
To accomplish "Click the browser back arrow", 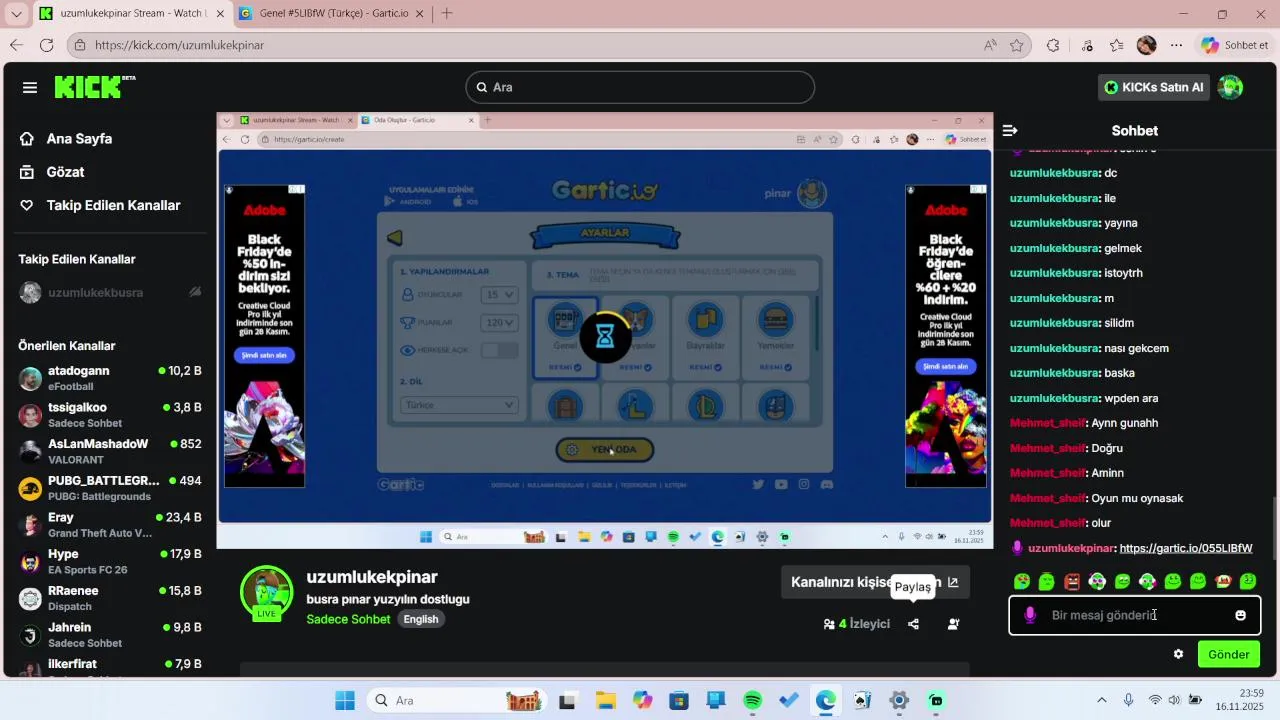I will point(16,45).
